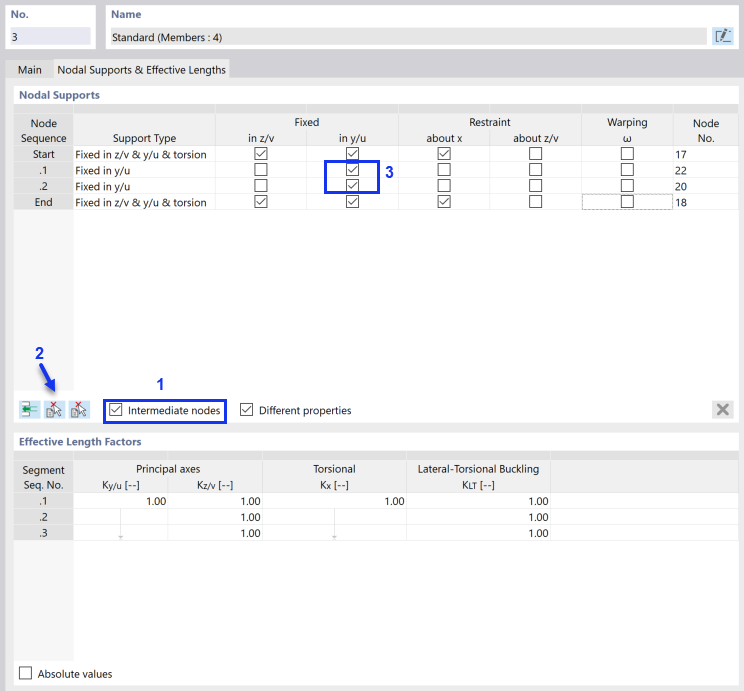Enable the Absolute values checkbox
744x691 pixels.
tap(26, 673)
